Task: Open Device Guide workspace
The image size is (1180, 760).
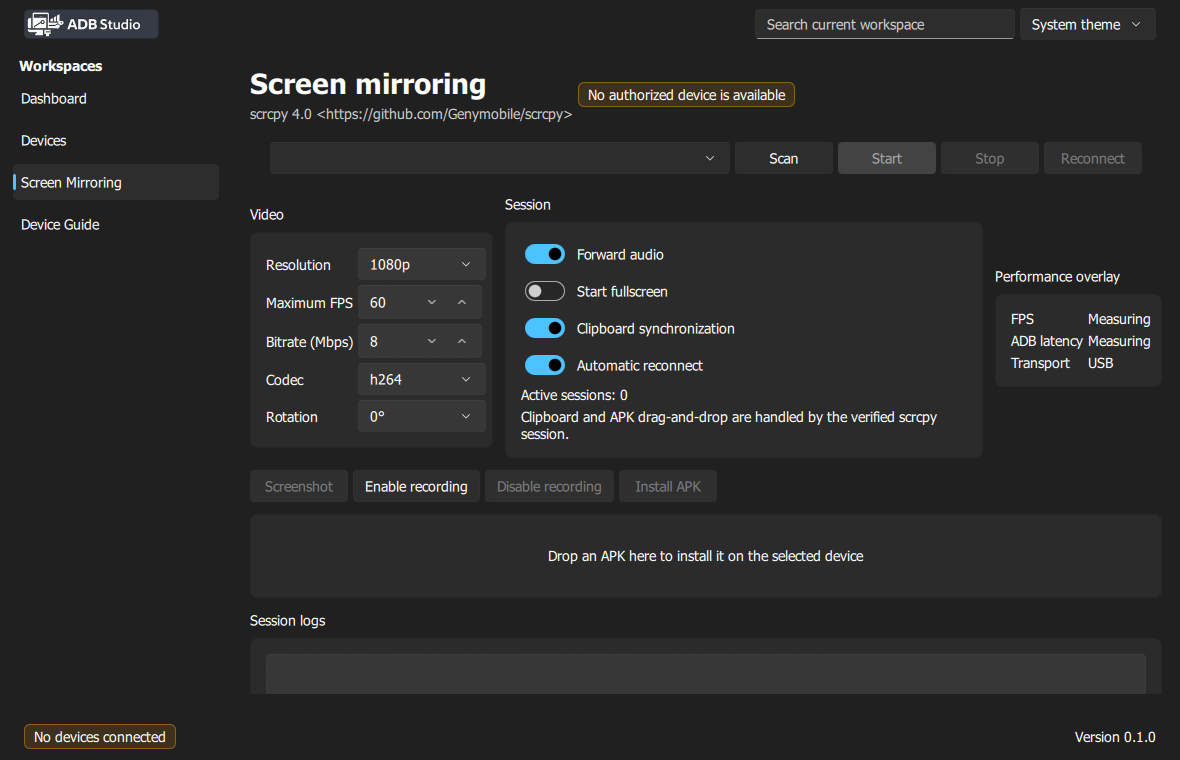Action: click(x=116, y=224)
